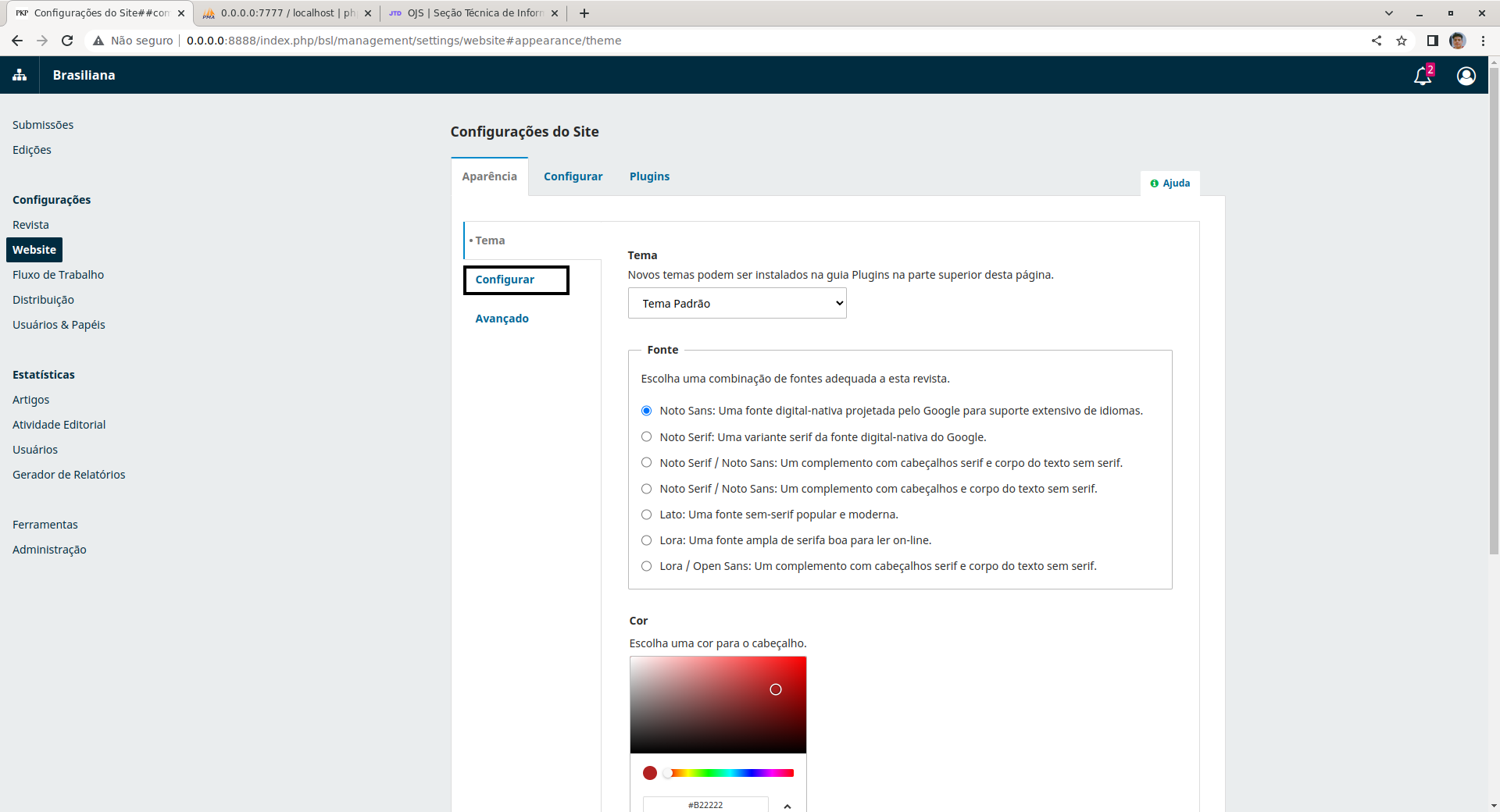Toggle the browser side panel icon
This screenshot has height=812, width=1500.
(x=1432, y=41)
